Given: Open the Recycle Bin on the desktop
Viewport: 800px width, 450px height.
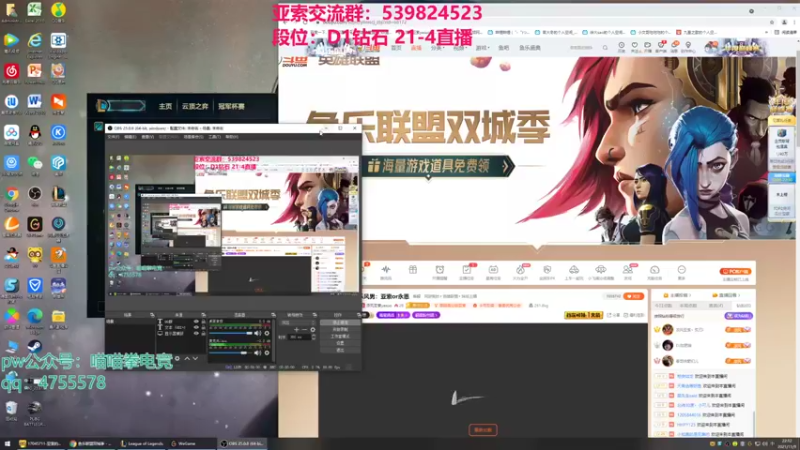Looking at the screenshot, I should [11, 408].
